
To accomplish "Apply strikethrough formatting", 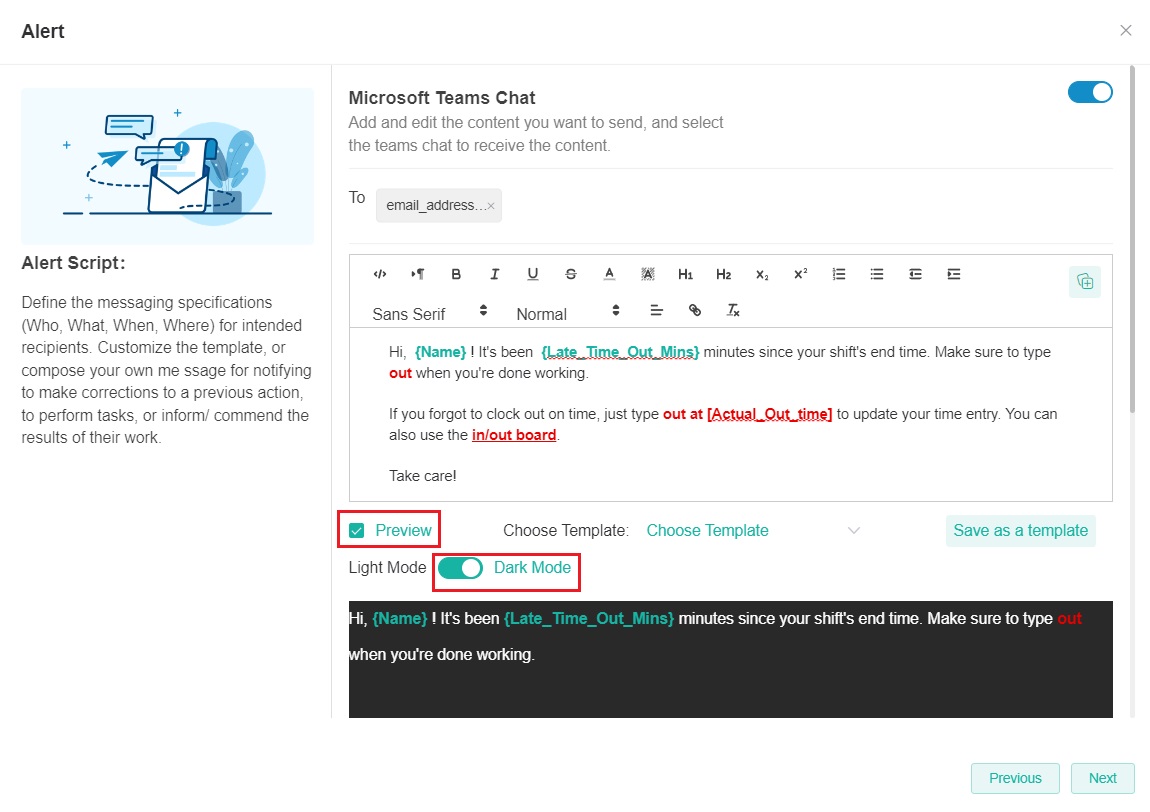I will click(570, 274).
